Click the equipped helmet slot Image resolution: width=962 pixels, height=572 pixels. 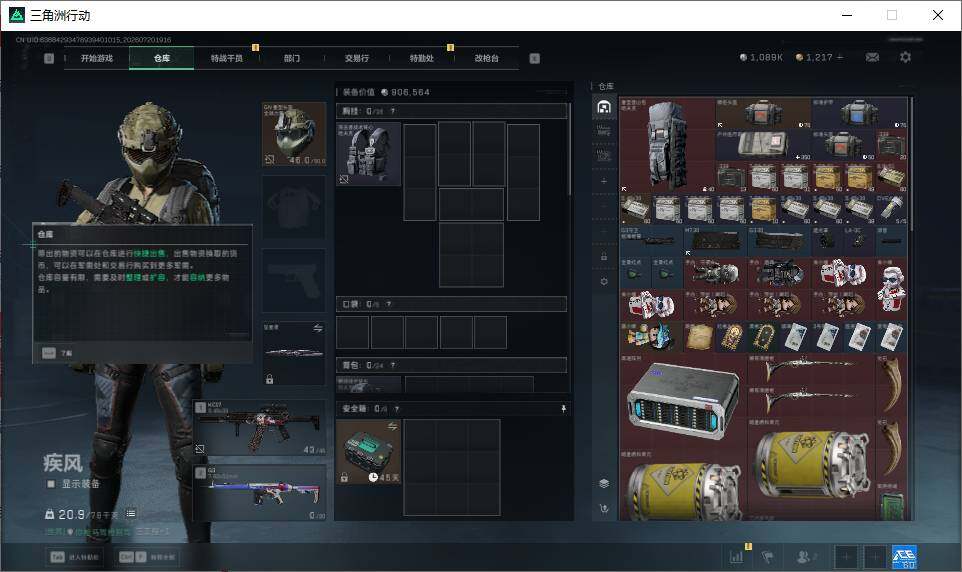click(x=294, y=134)
